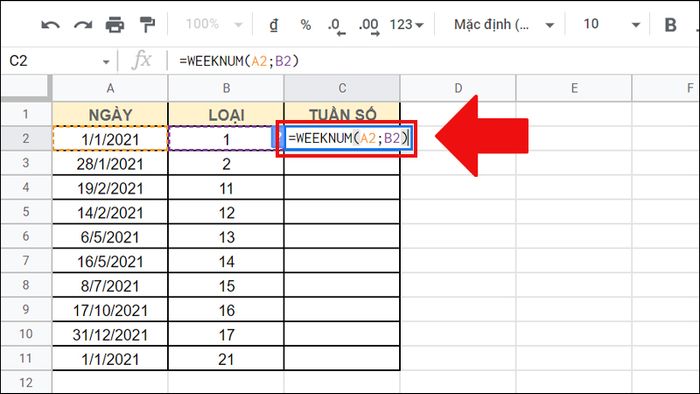
Task: Click LOẠI cell with value 13
Action: point(226,236)
